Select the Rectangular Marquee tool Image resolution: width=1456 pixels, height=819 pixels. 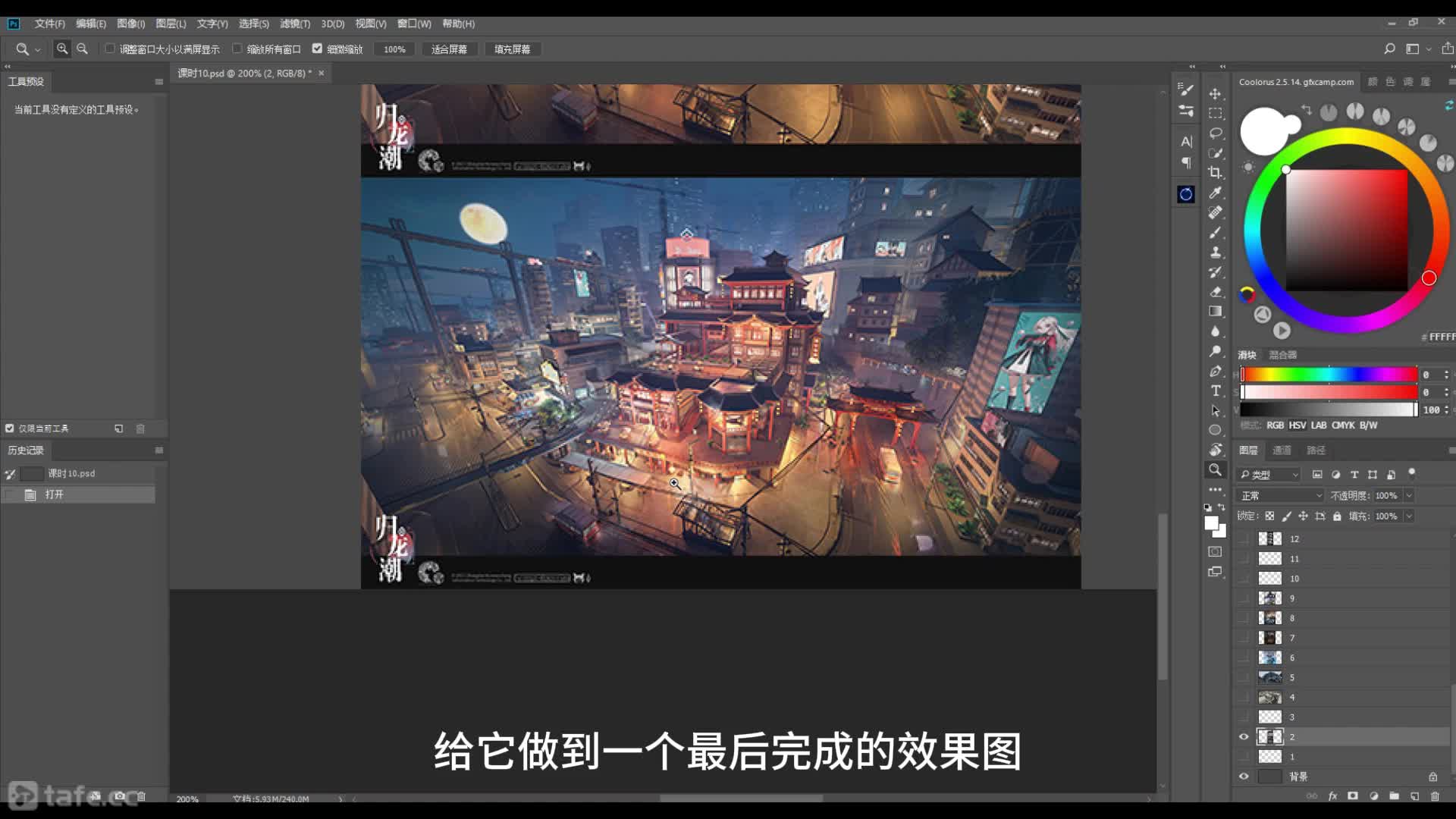point(1215,114)
